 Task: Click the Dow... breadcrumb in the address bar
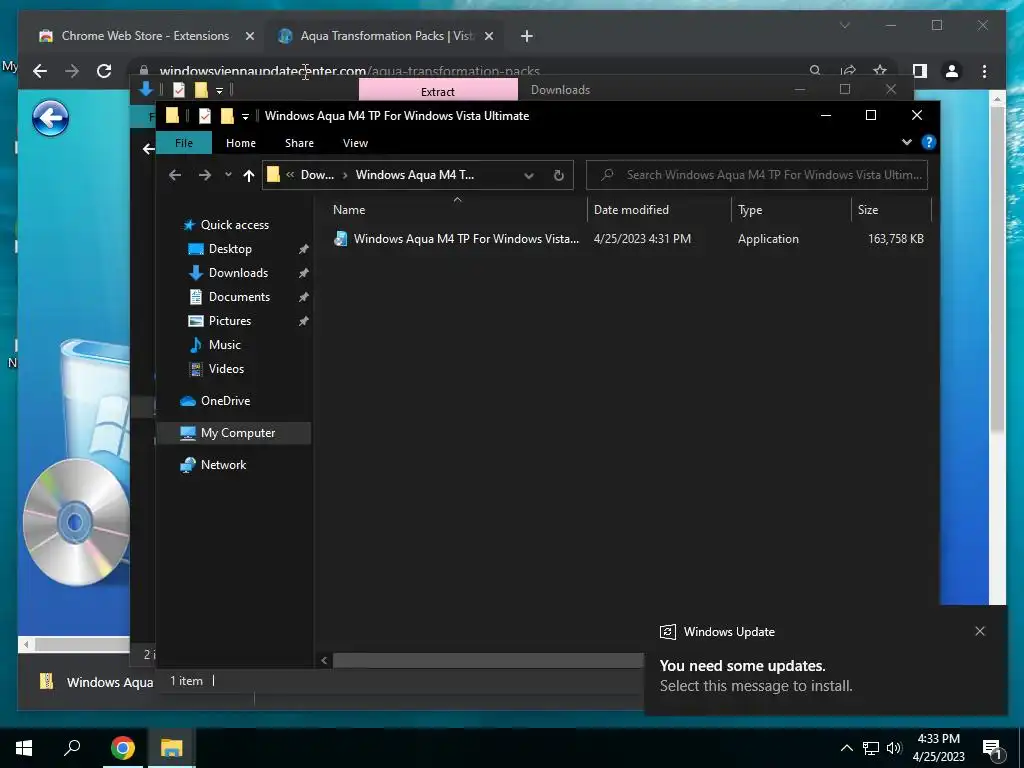317,175
